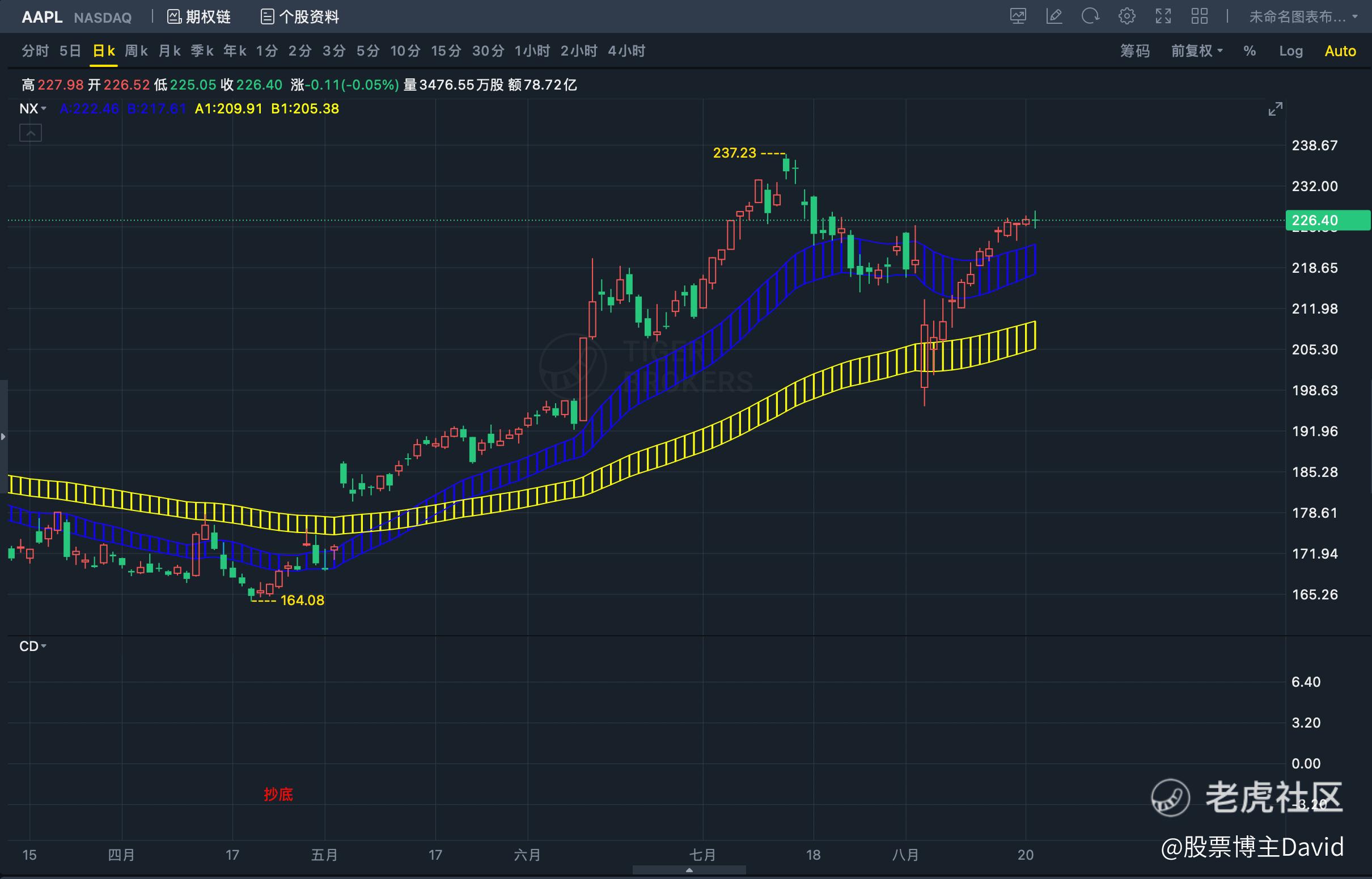The width and height of the screenshot is (1372, 879).
Task: Select the chart drawing pencil tool
Action: coord(1054,16)
